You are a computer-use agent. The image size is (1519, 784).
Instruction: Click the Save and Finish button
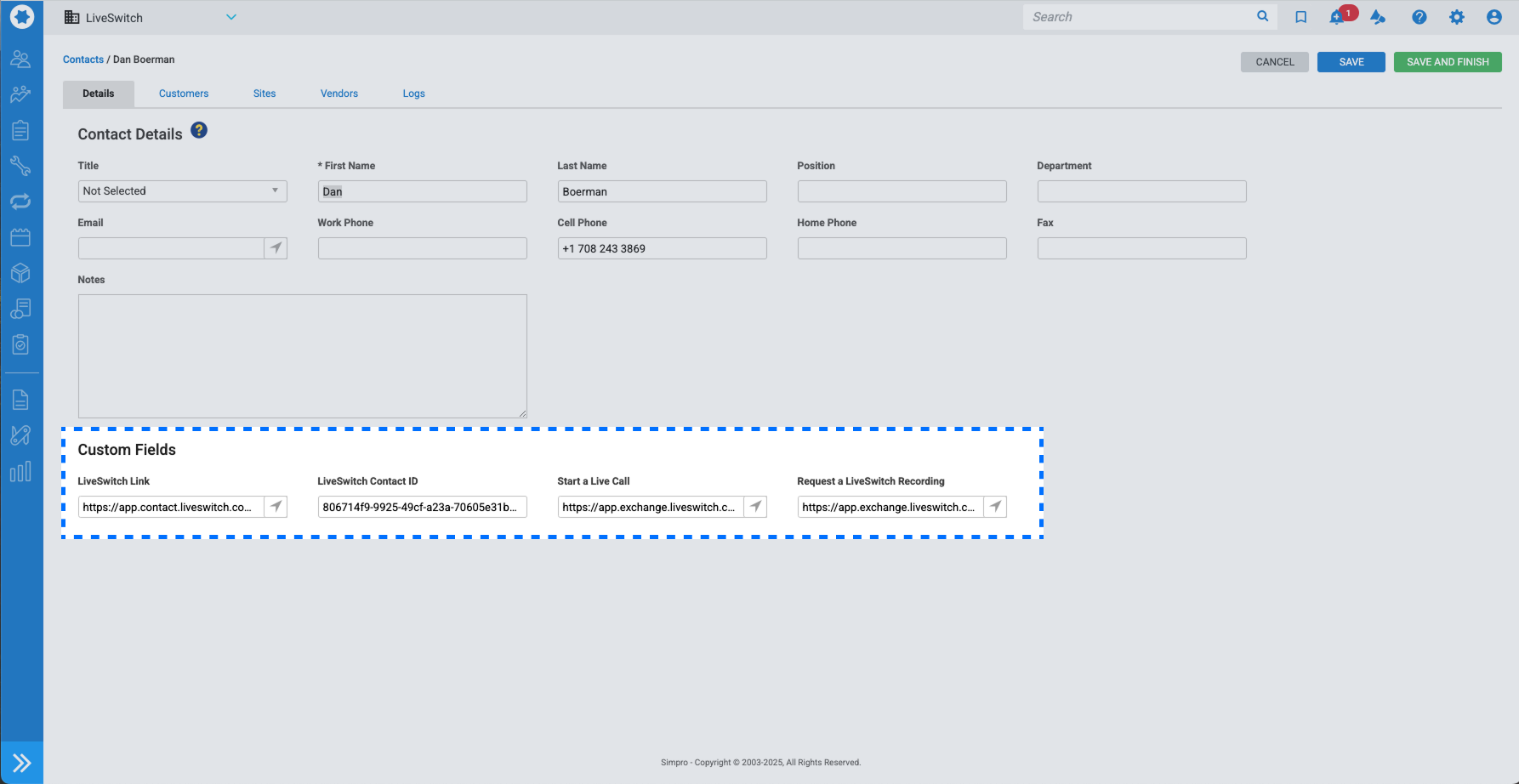point(1448,62)
